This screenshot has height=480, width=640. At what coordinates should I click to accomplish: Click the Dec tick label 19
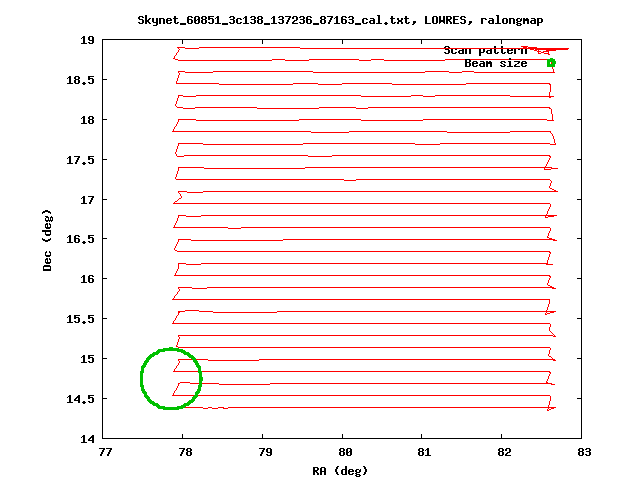tap(87, 40)
